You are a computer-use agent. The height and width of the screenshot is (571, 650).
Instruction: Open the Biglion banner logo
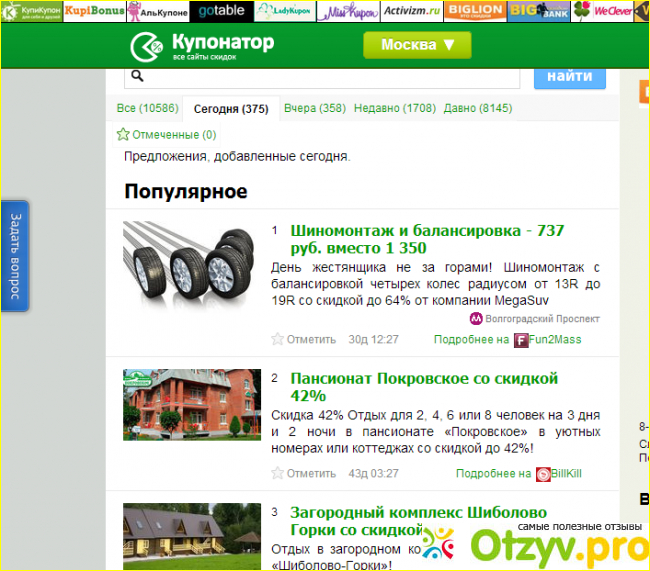[475, 11]
